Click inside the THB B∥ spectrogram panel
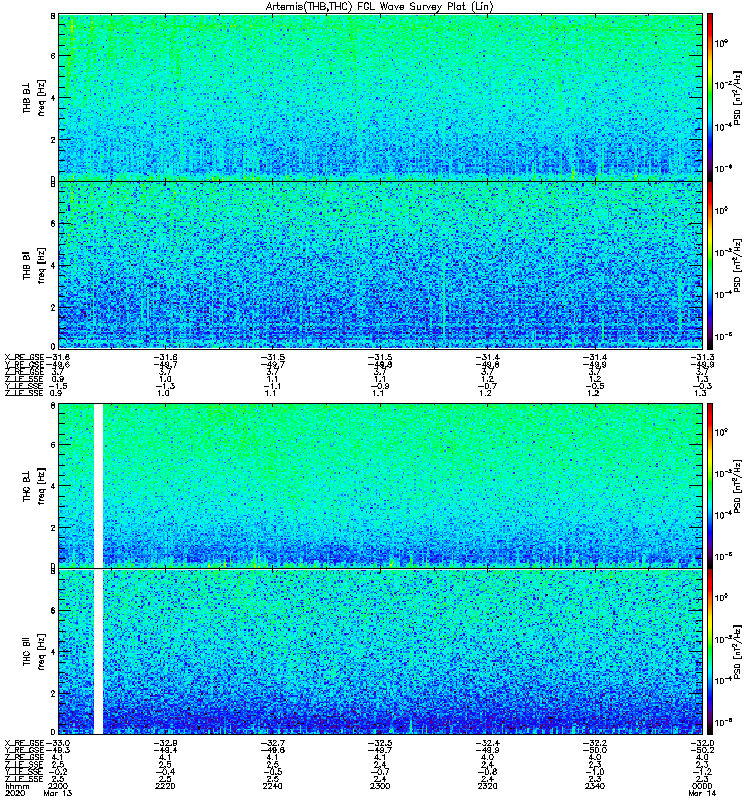This screenshot has height=800, width=750. click(x=381, y=265)
